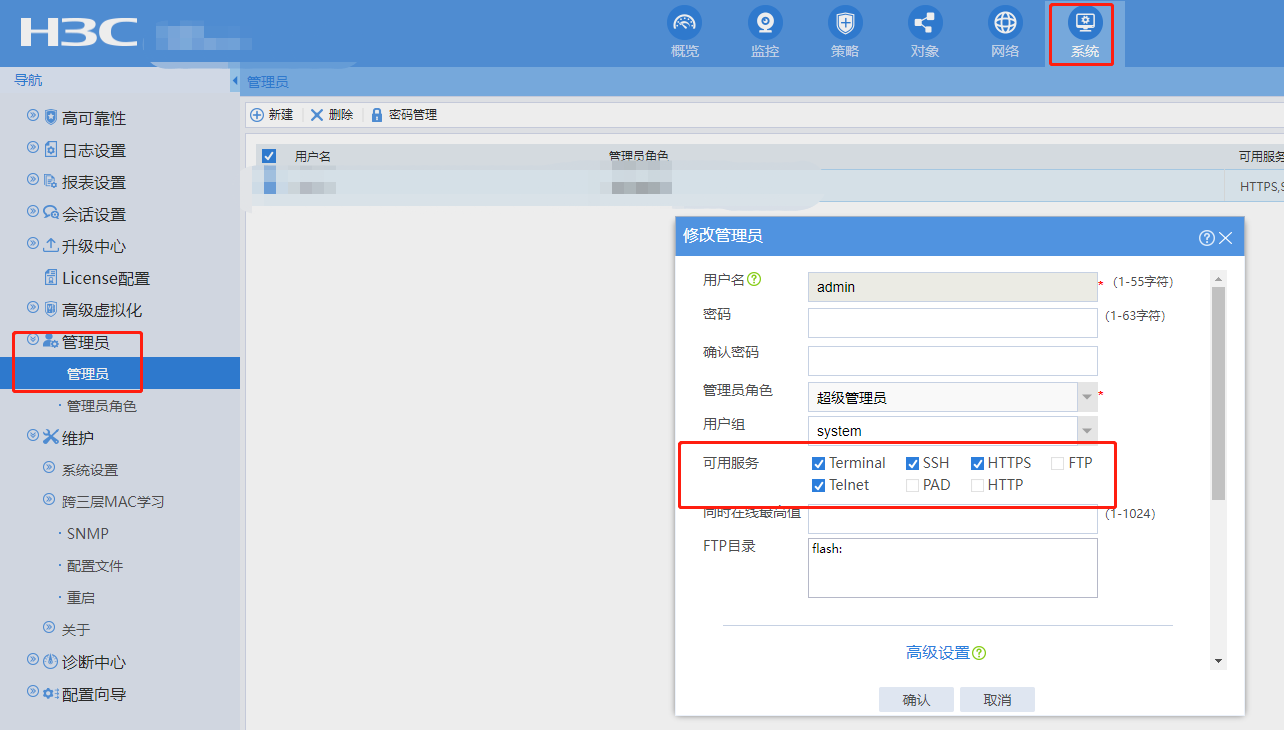Click the help icon next to 高级设置
This screenshot has width=1284, height=730.
[x=979, y=653]
